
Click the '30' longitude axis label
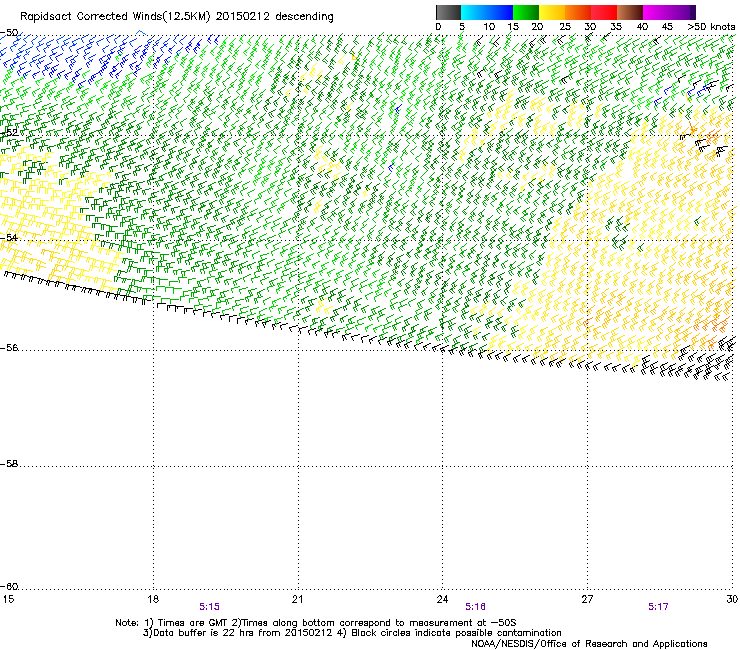[x=732, y=599]
